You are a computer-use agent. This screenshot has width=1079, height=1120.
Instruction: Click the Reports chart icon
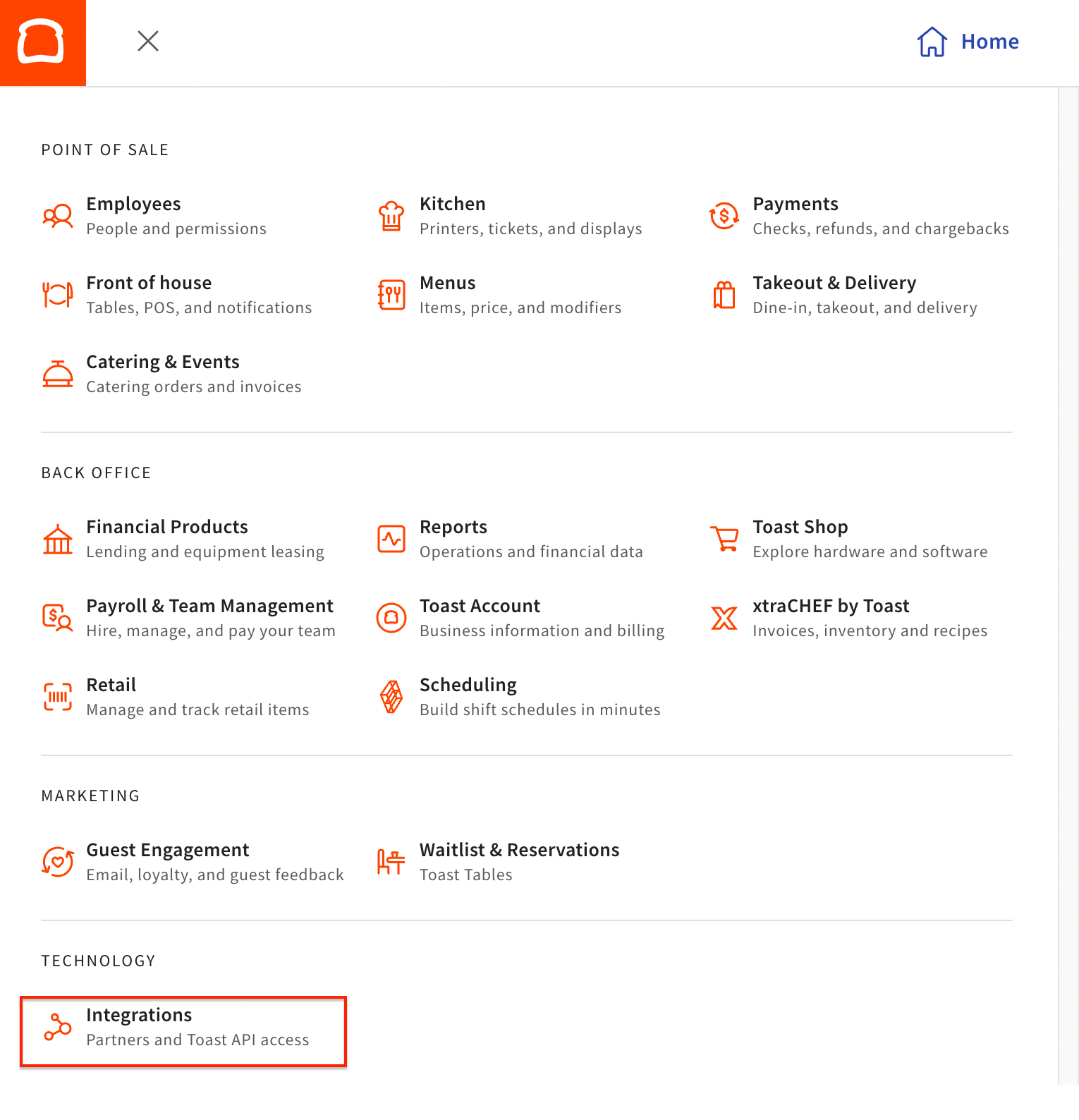391,539
